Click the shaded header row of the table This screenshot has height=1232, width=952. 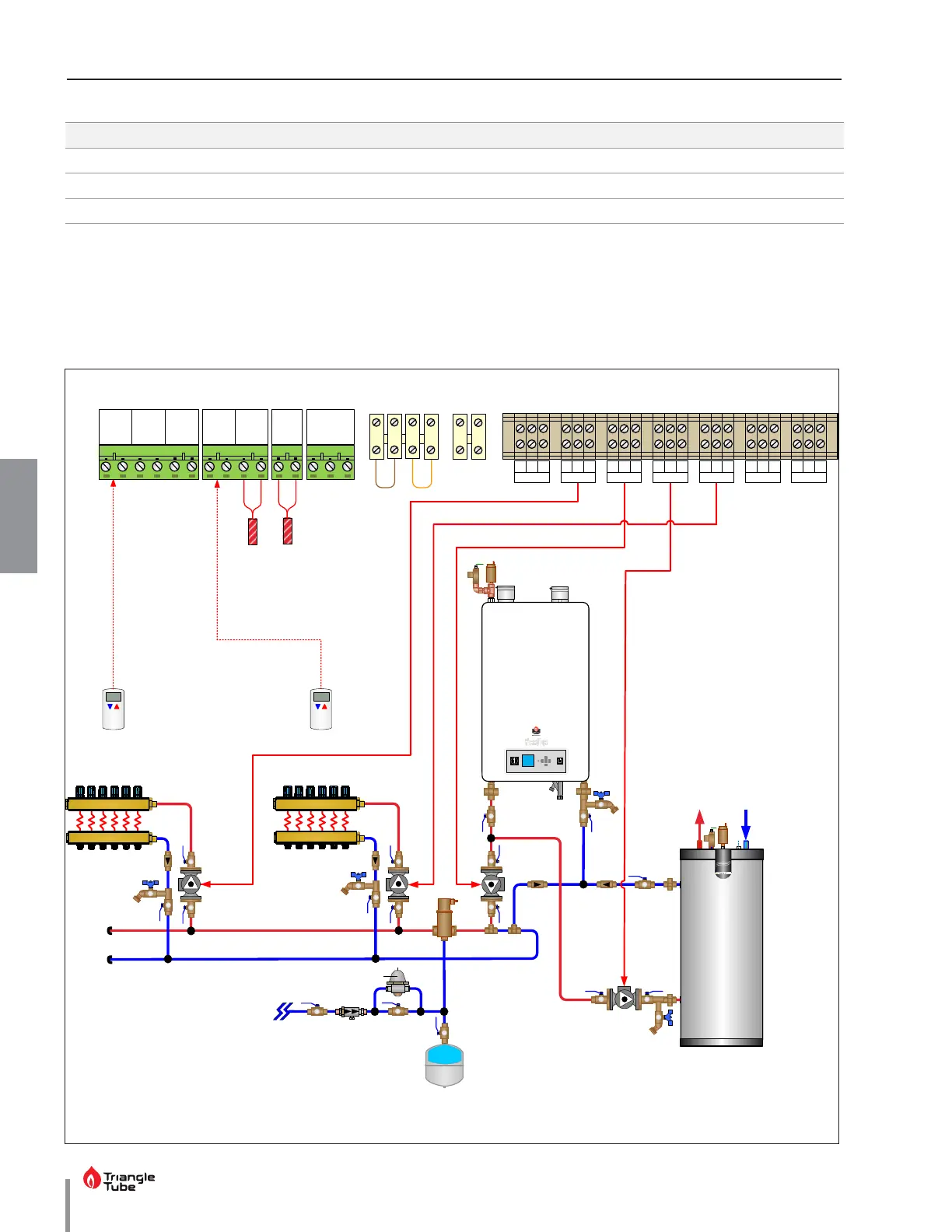click(454, 135)
